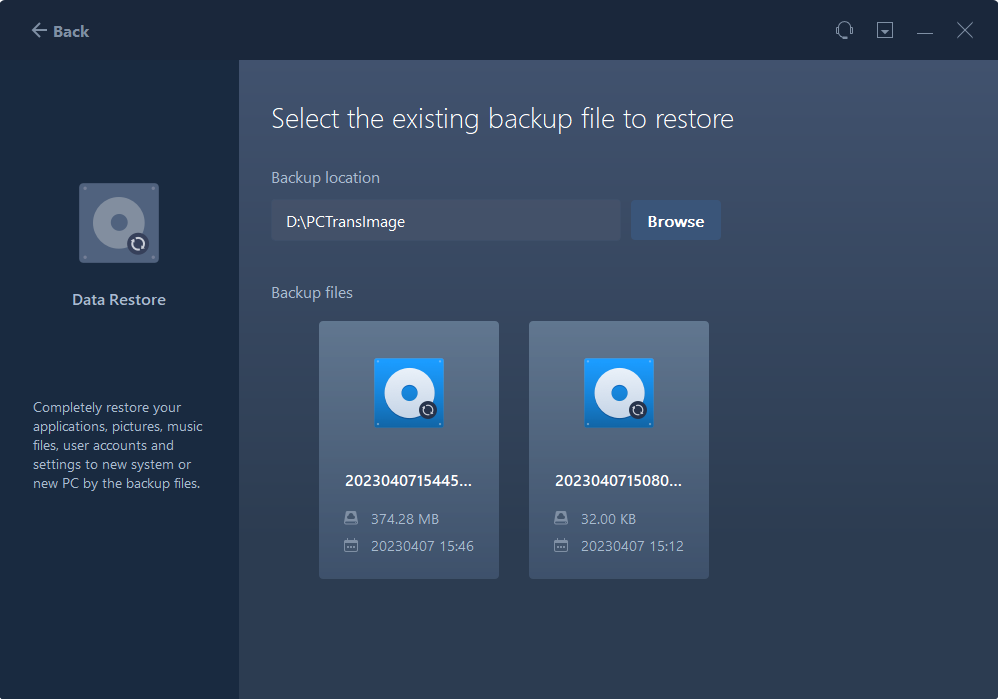Image resolution: width=998 pixels, height=699 pixels.
Task: Click the Data Restore sidebar label
Action: [119, 300]
